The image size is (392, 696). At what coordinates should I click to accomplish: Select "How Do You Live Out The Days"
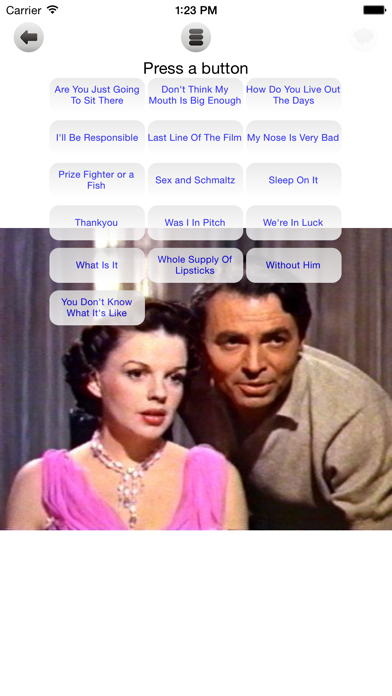[x=293, y=95]
